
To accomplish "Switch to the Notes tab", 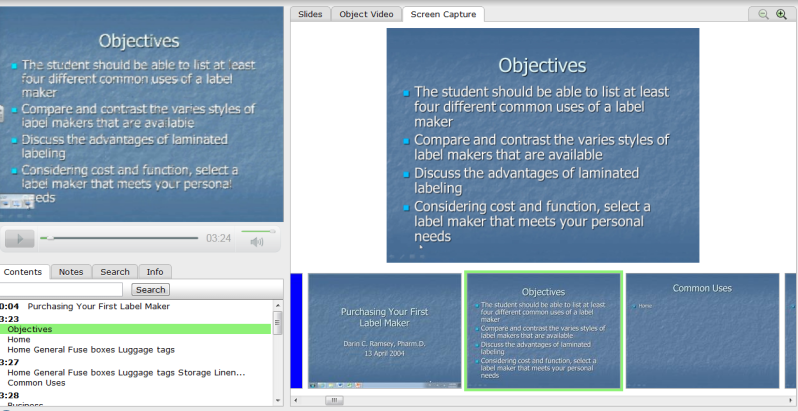I will tap(71, 272).
